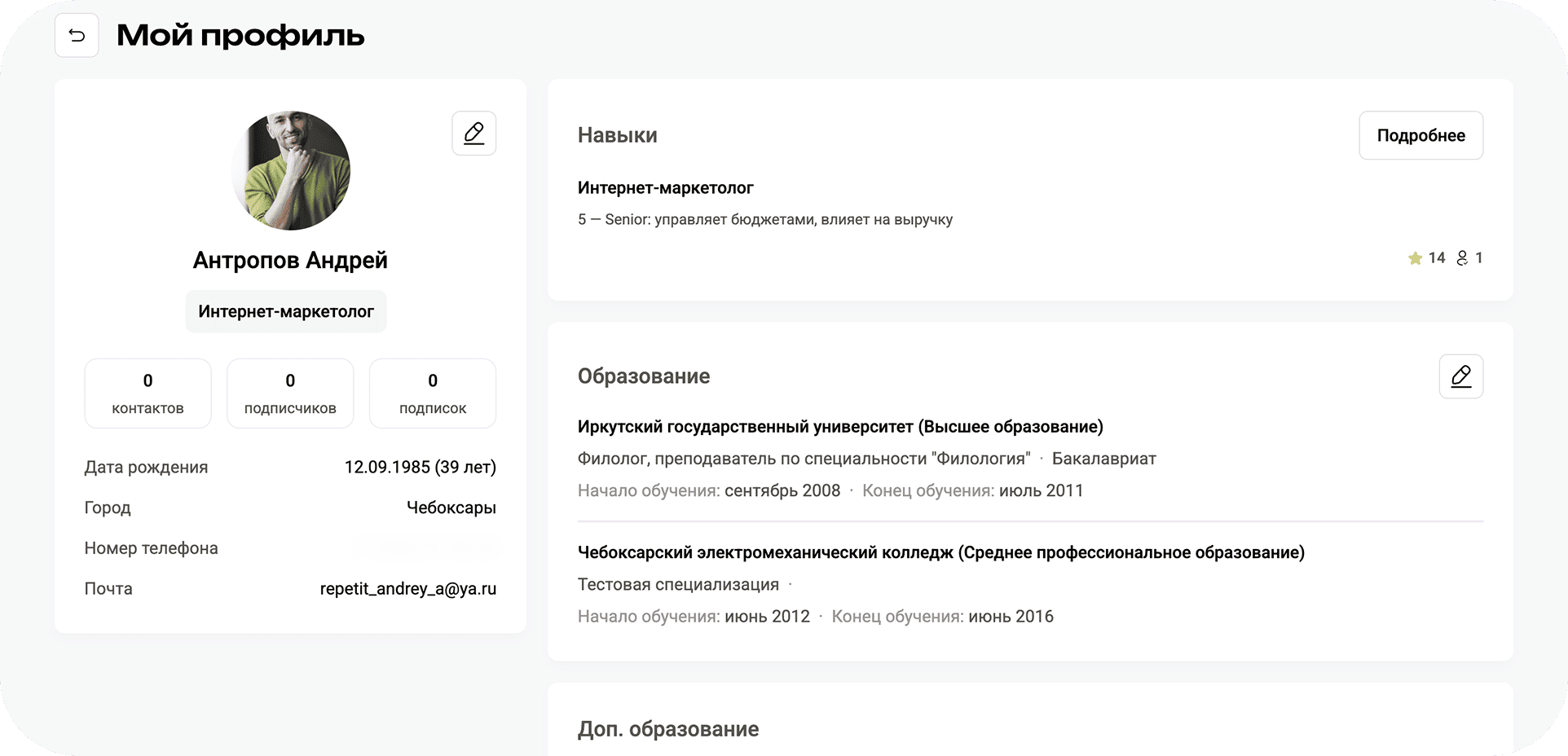This screenshot has width=1568, height=756.
Task: Open the подписчиков counter block
Action: pyautogui.click(x=289, y=393)
